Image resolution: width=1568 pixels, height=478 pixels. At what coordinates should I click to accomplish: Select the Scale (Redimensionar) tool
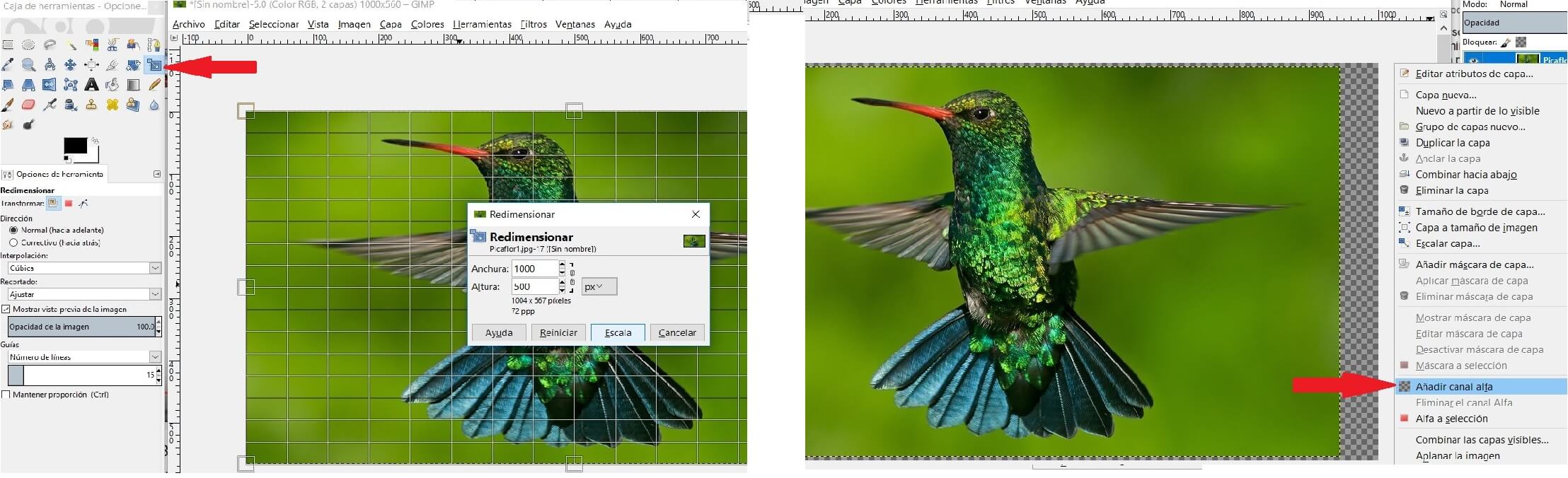pyautogui.click(x=154, y=65)
